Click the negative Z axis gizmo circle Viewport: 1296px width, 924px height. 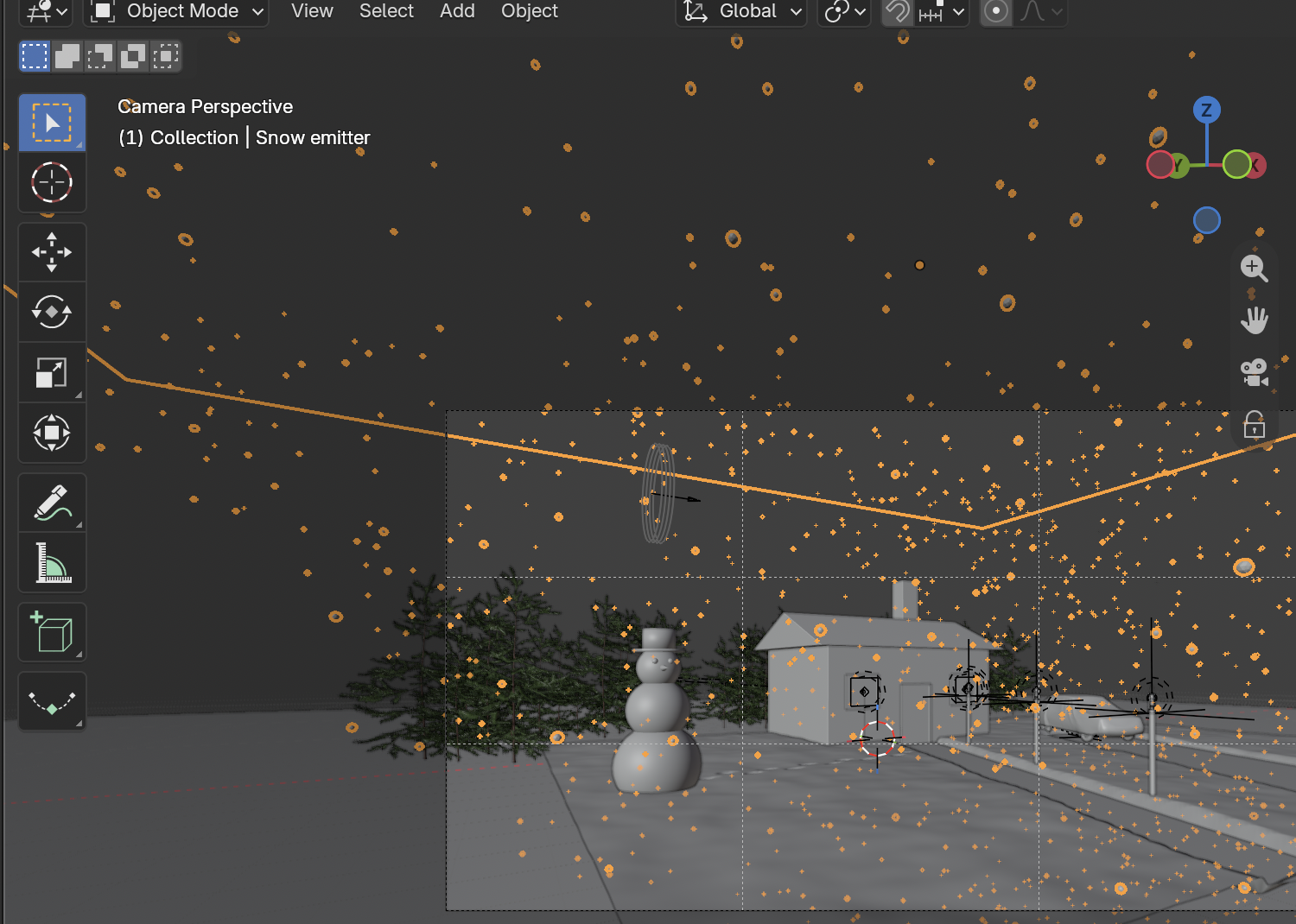point(1207,220)
